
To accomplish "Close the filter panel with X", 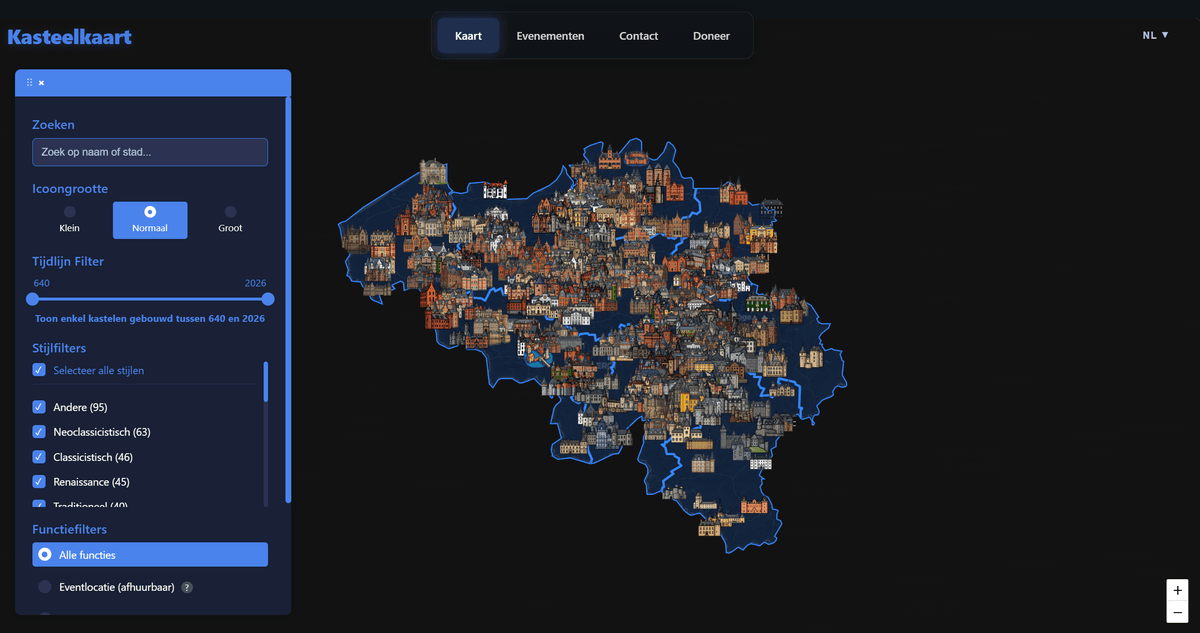I will pyautogui.click(x=41, y=83).
